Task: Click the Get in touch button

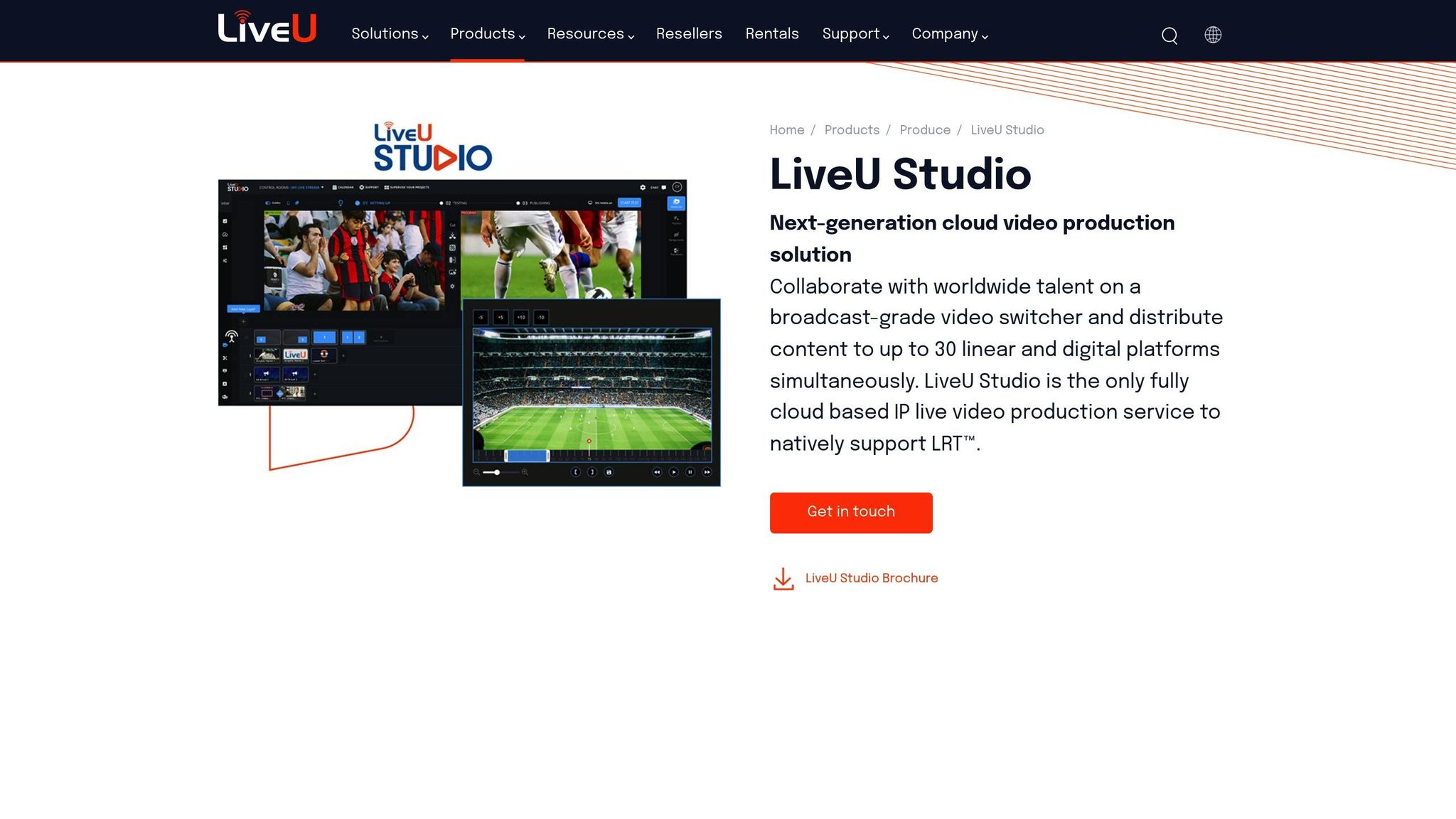Action: (x=850, y=512)
